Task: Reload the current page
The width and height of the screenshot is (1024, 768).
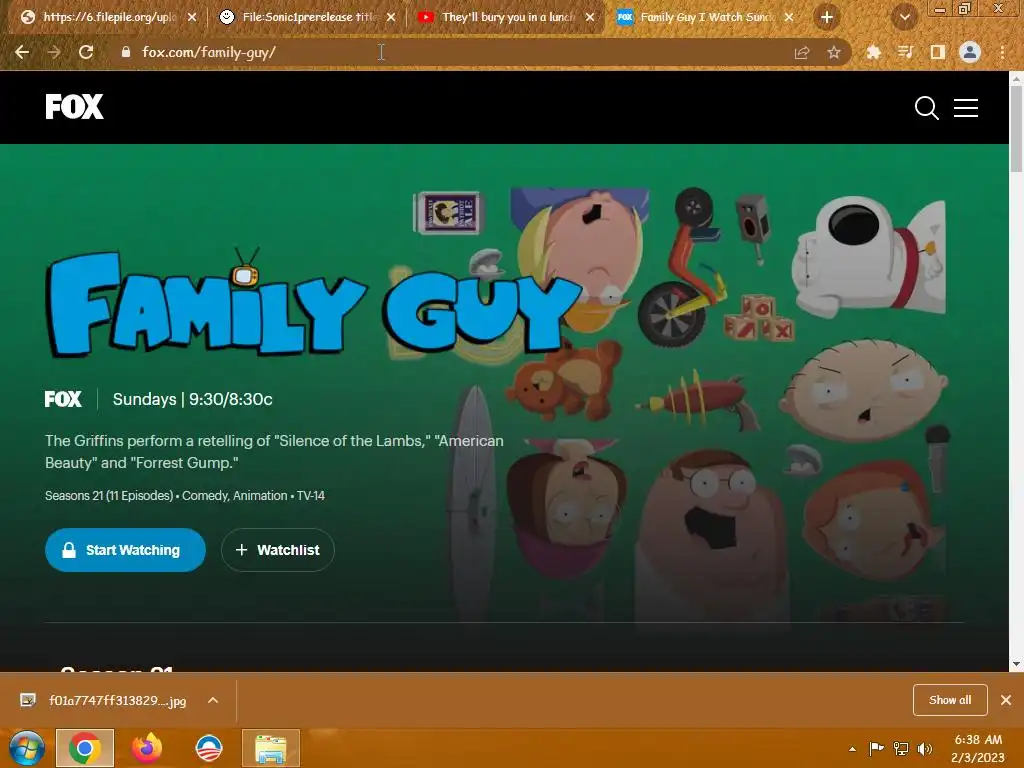Action: (86, 52)
